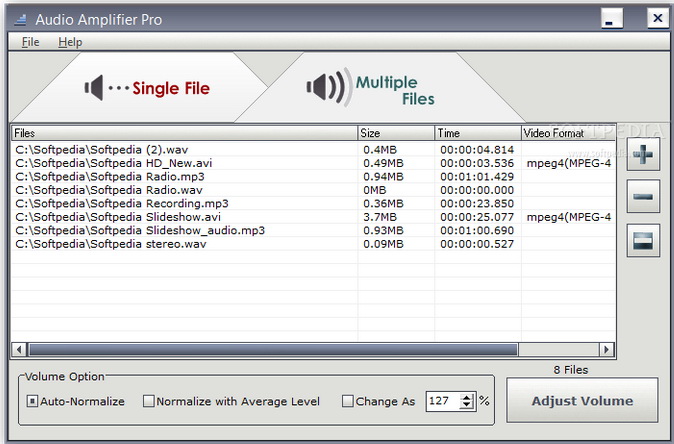Select Softpedia stereo.wav row

coord(111,244)
